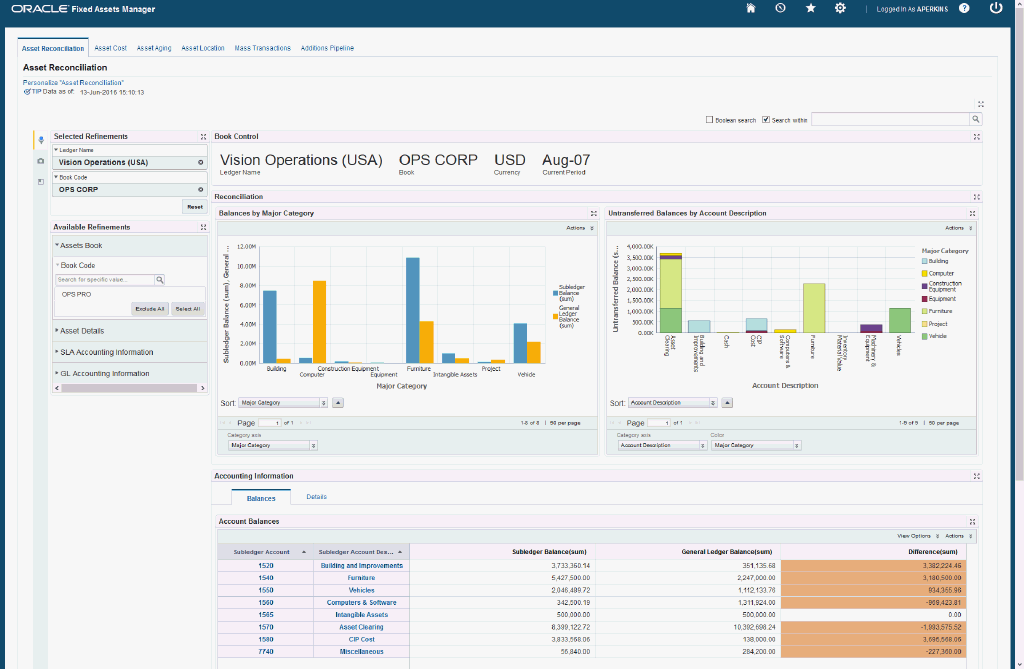Open the Settings gear icon
The height and width of the screenshot is (669, 1024).
click(x=840, y=8)
